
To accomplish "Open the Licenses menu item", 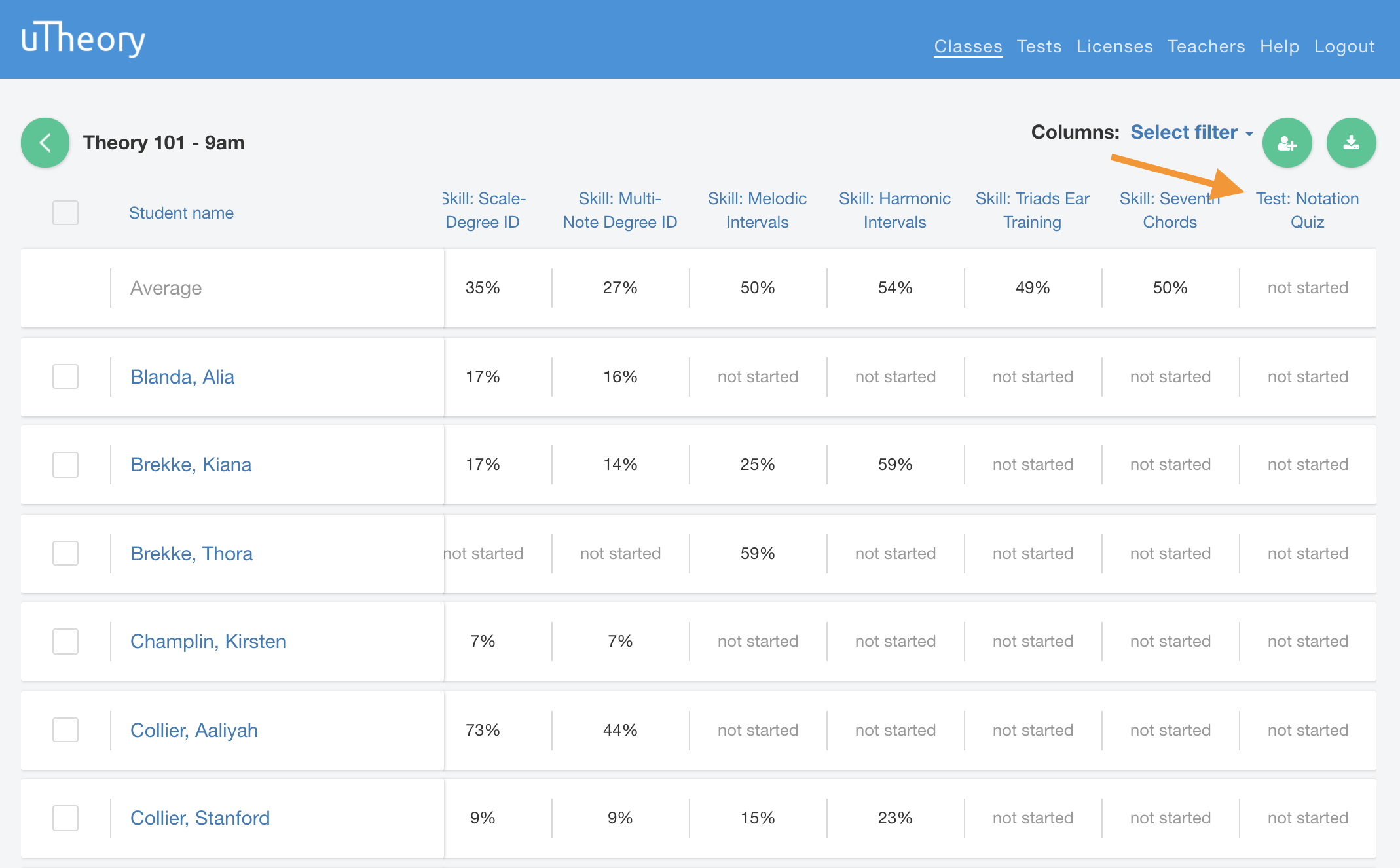I will [x=1114, y=46].
